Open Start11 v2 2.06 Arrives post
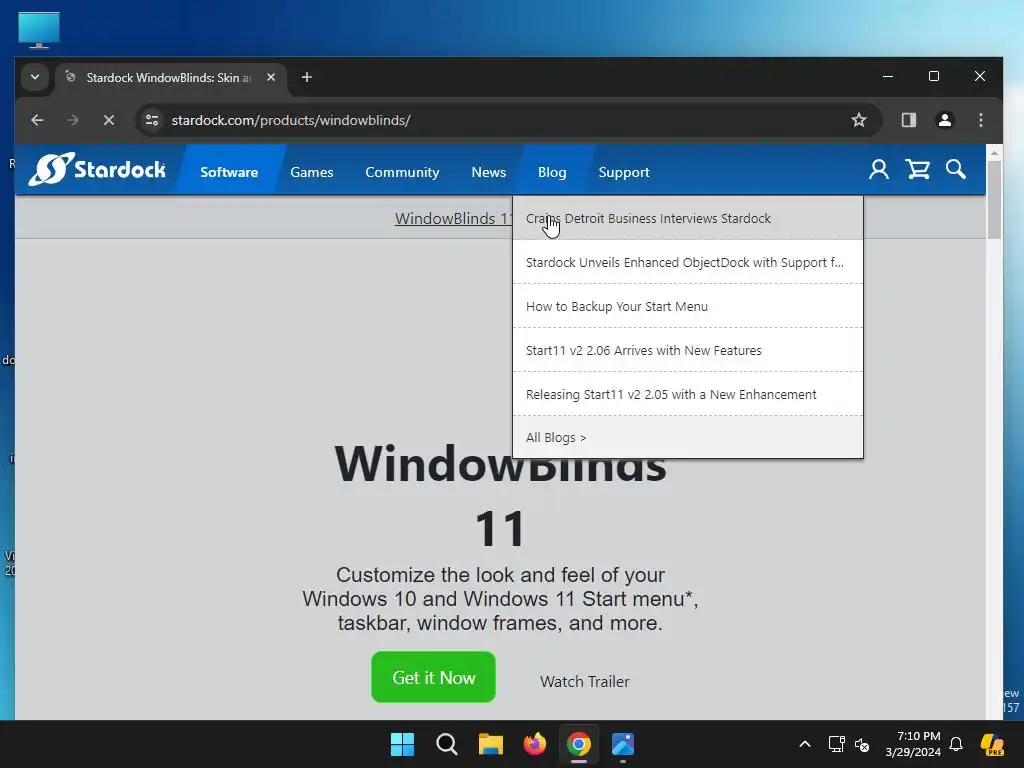 click(688, 350)
